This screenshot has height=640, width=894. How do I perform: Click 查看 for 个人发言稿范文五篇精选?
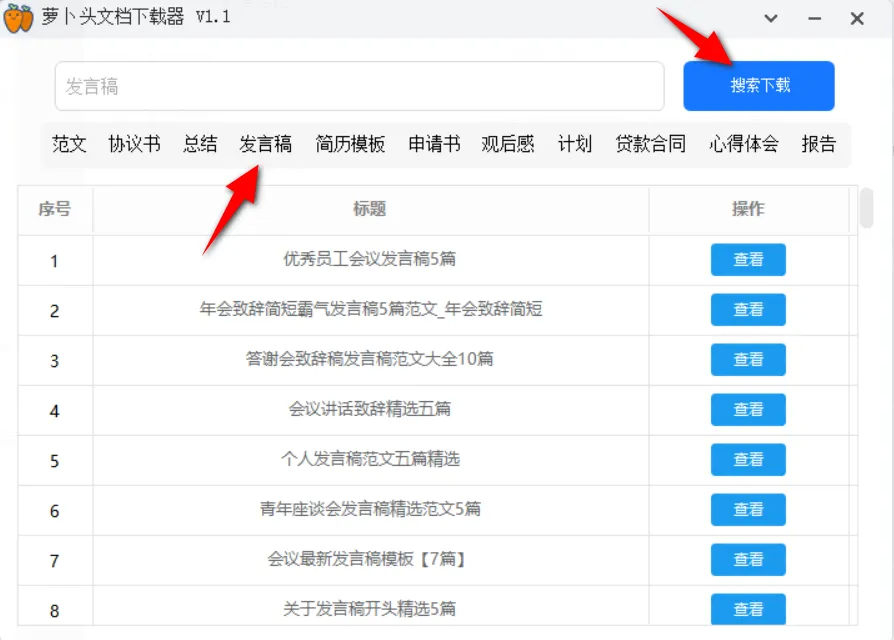coord(748,460)
